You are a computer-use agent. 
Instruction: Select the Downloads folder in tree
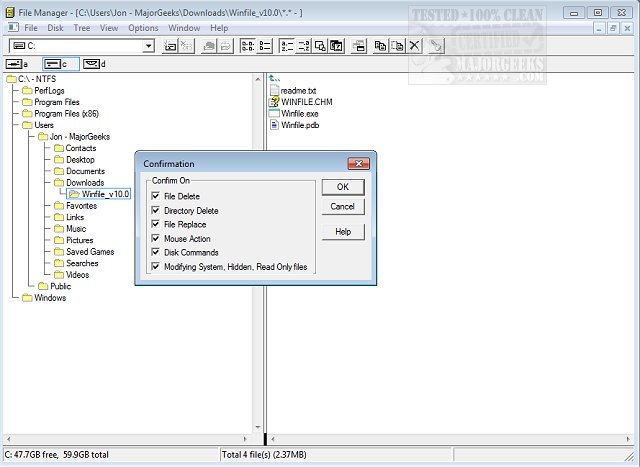click(79, 182)
